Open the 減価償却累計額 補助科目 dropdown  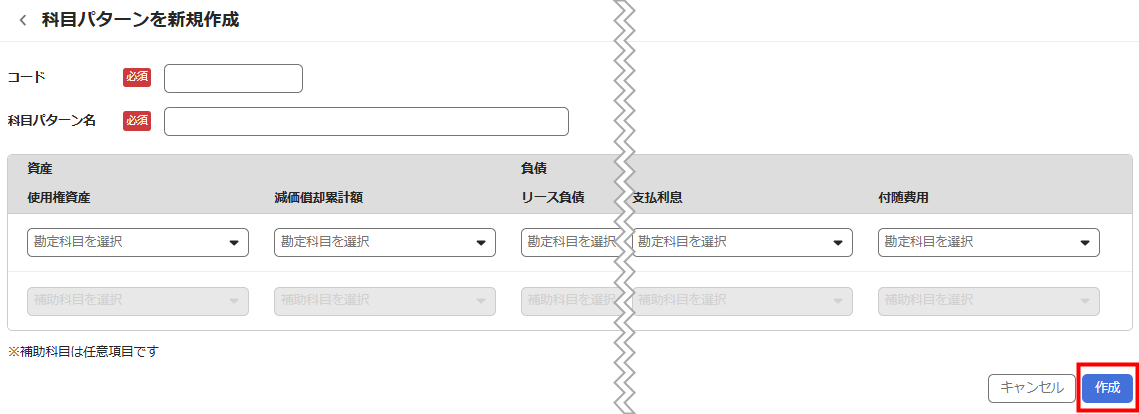click(x=384, y=300)
